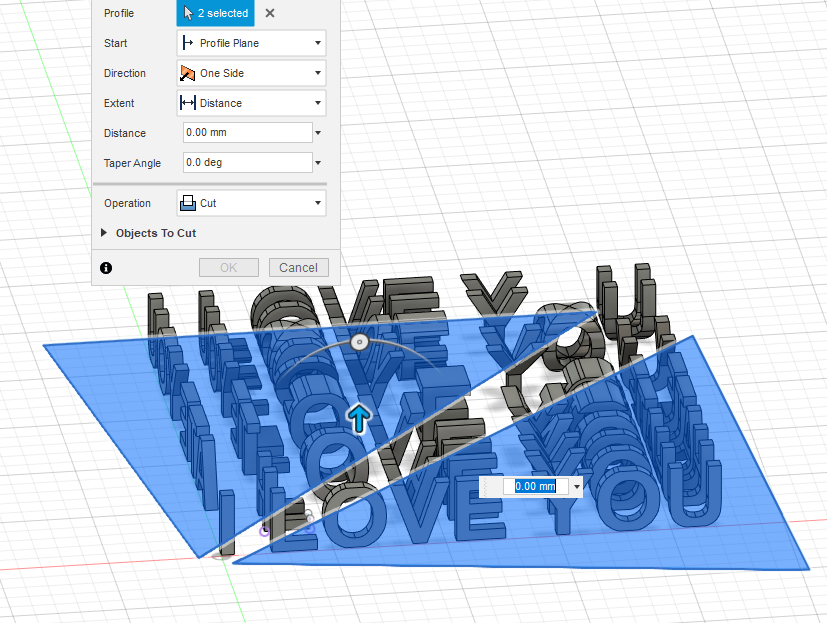Click the blue extrude direction arrow manipulator
This screenshot has width=827, height=623.
358,419
